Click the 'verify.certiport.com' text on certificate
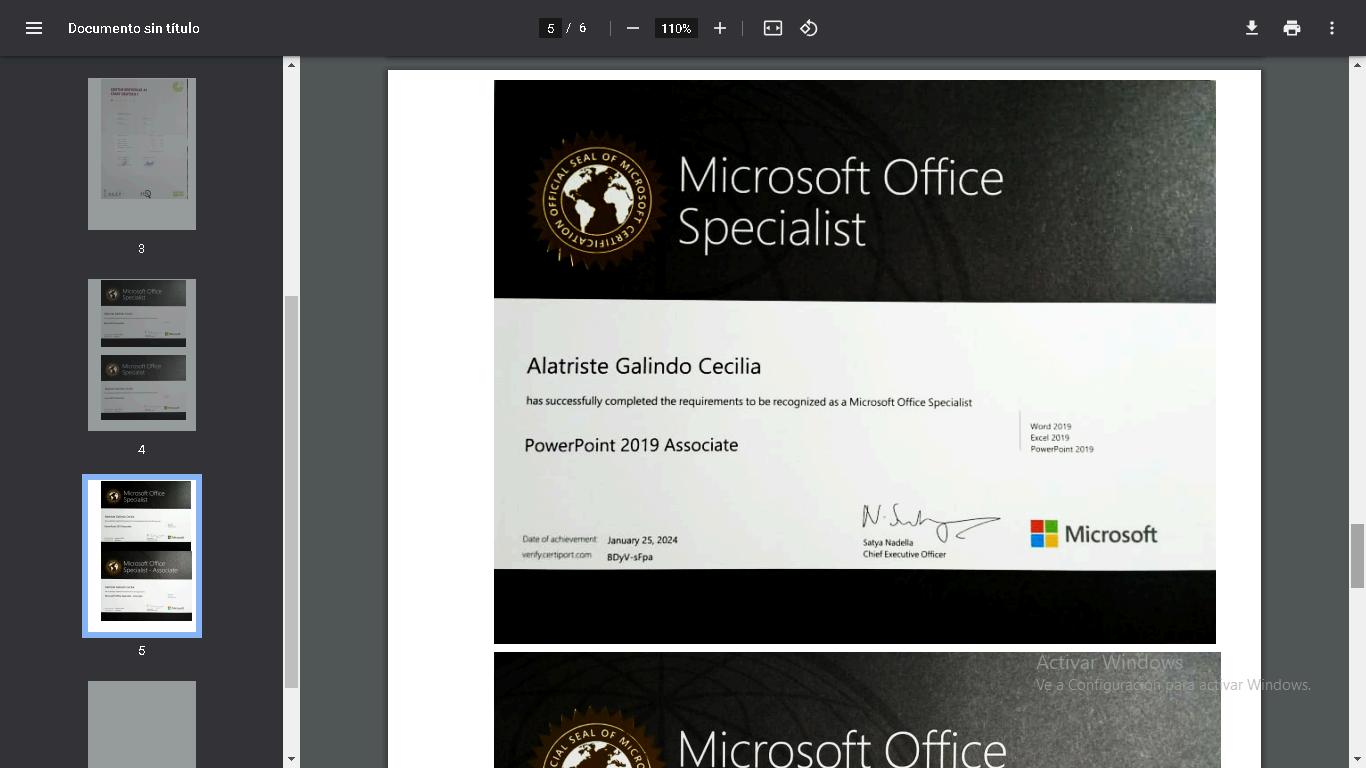1366x768 pixels. point(557,555)
